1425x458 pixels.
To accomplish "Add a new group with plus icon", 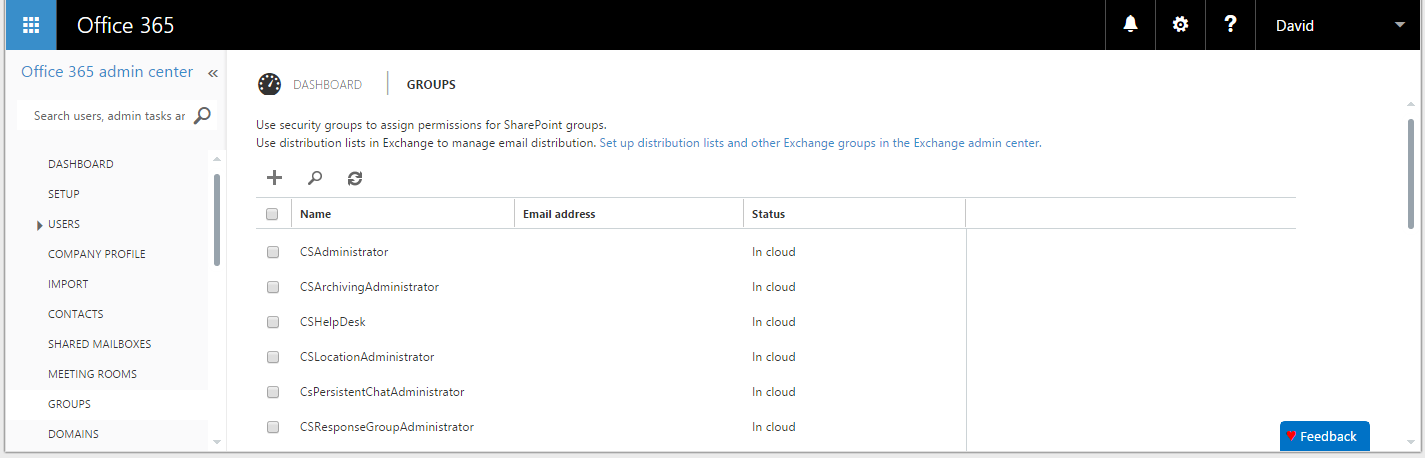I will coord(274,178).
